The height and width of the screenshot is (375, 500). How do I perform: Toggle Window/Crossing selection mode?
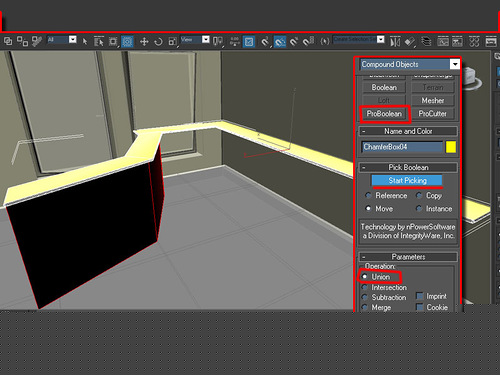point(127,41)
